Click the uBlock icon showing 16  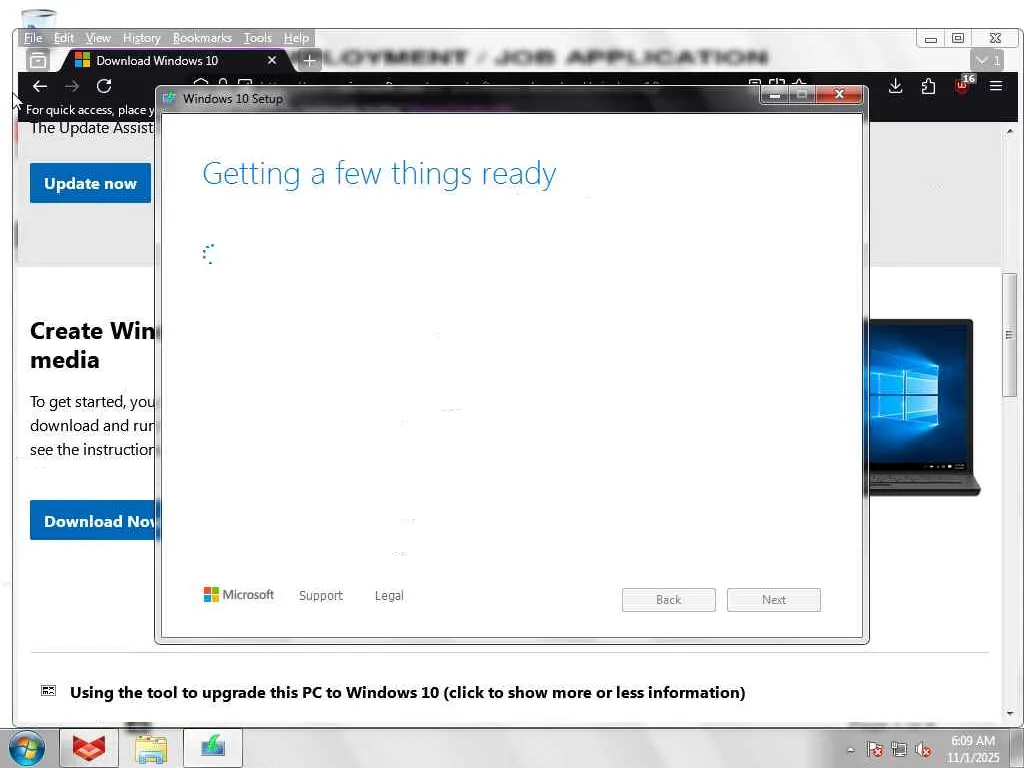(x=963, y=85)
